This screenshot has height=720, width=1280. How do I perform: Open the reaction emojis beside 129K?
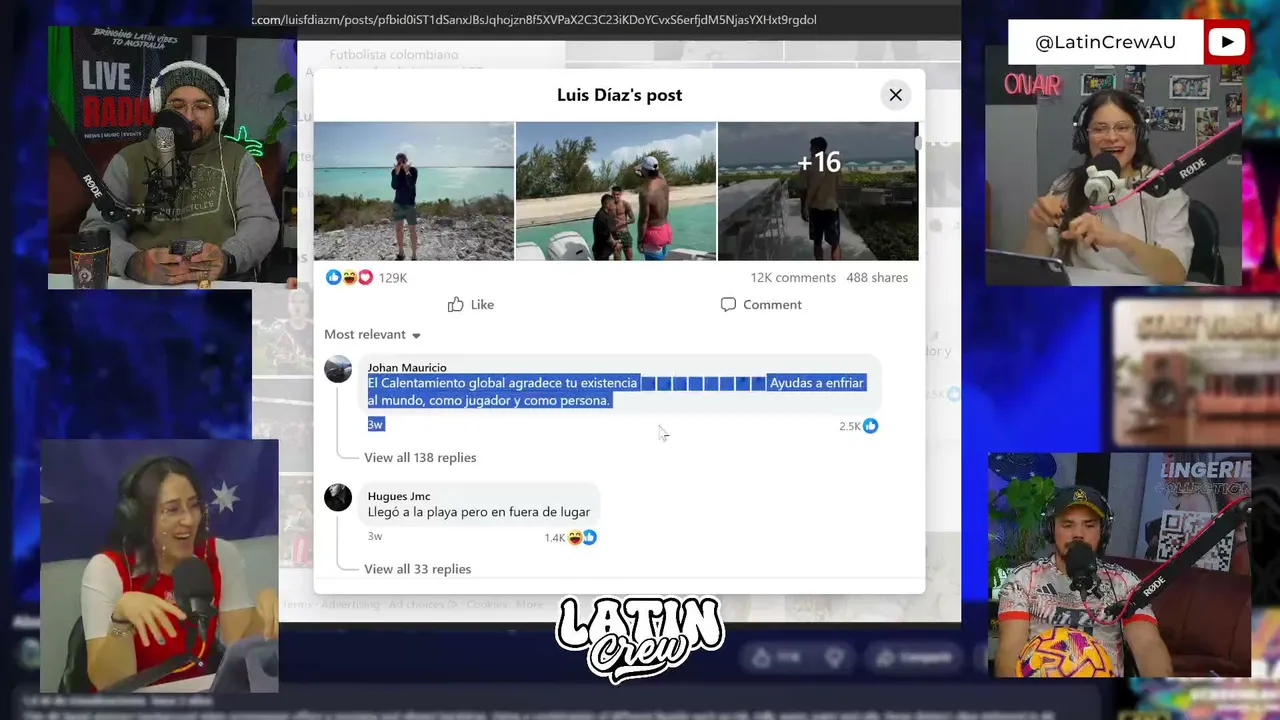[349, 277]
